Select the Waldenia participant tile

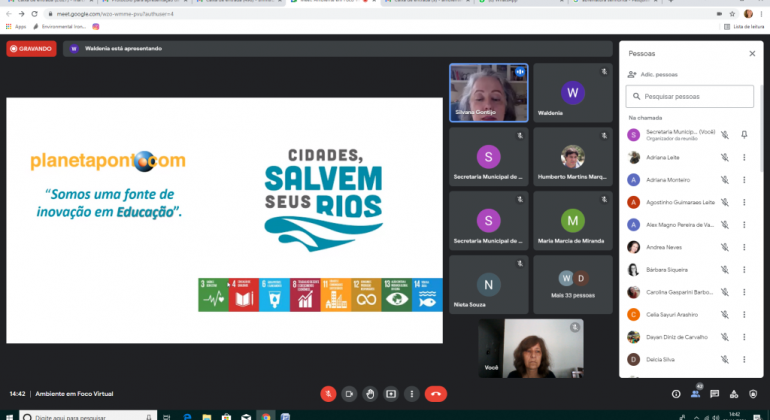(x=573, y=92)
